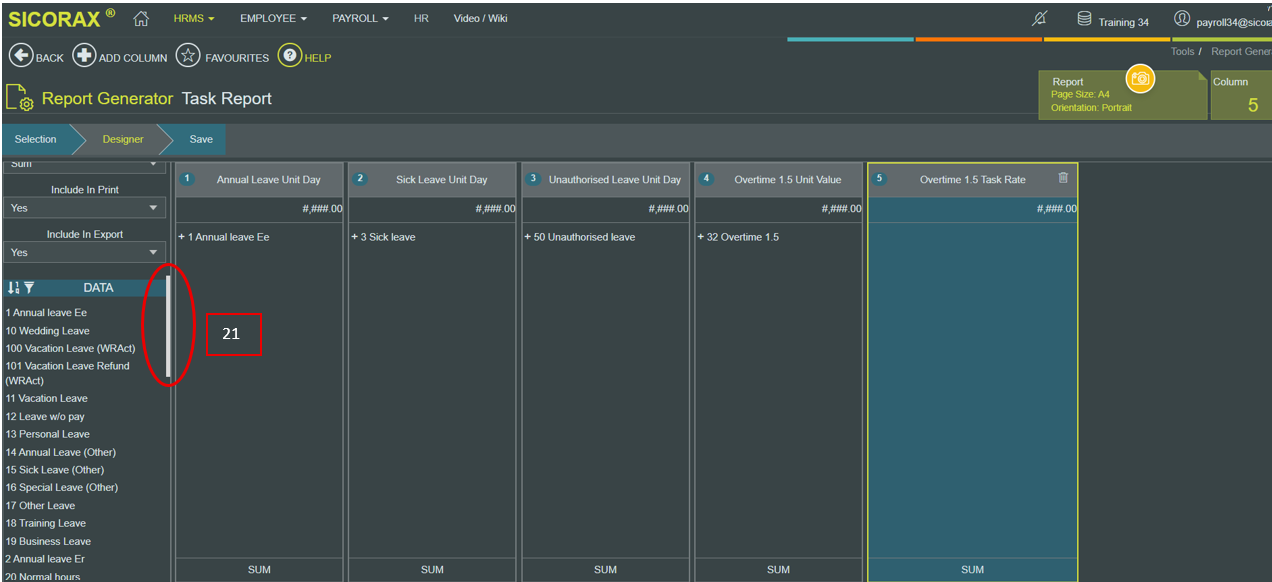Click the Report Generator page icon

(x=21, y=98)
